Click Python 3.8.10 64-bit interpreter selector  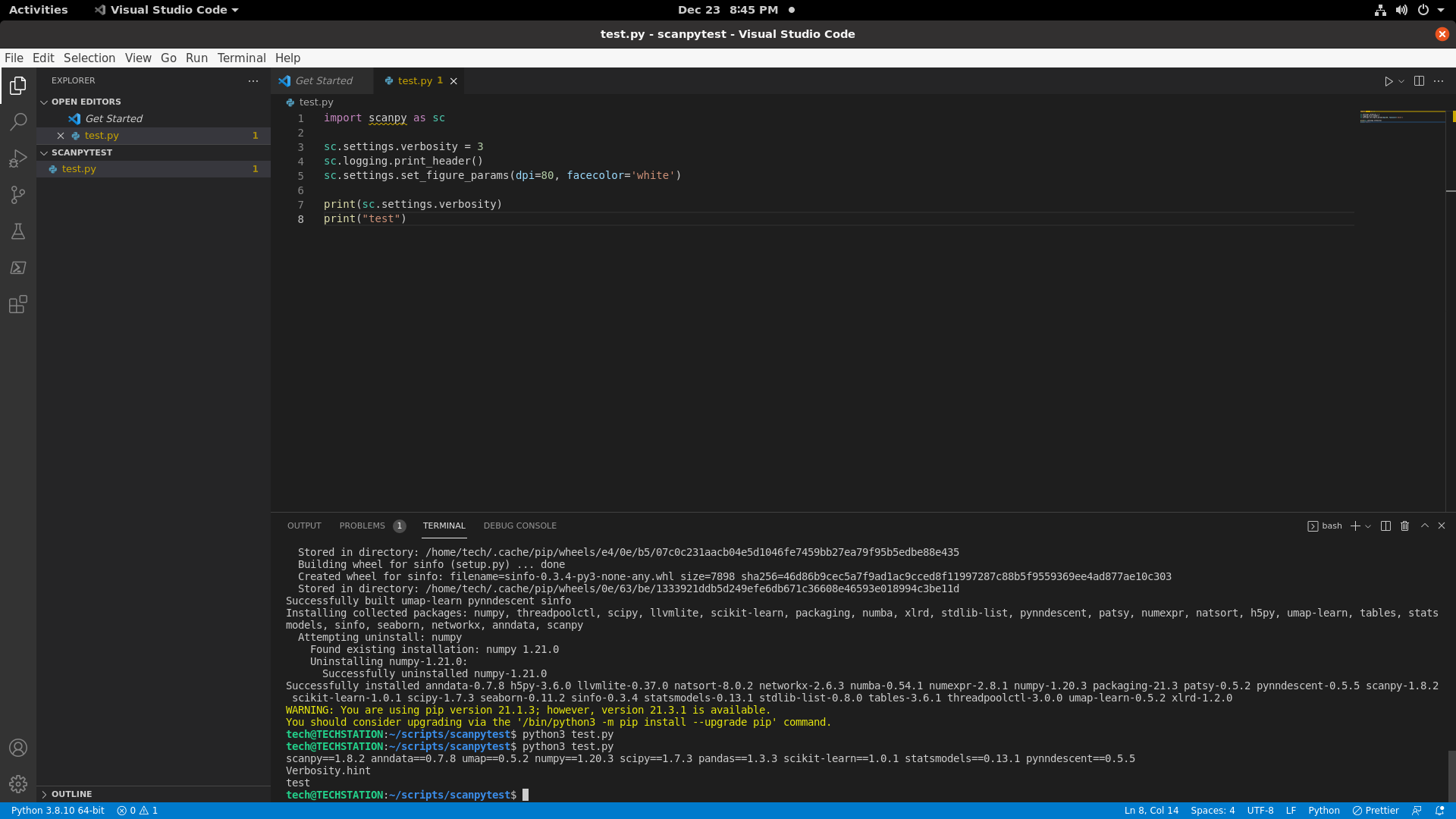coord(58,811)
